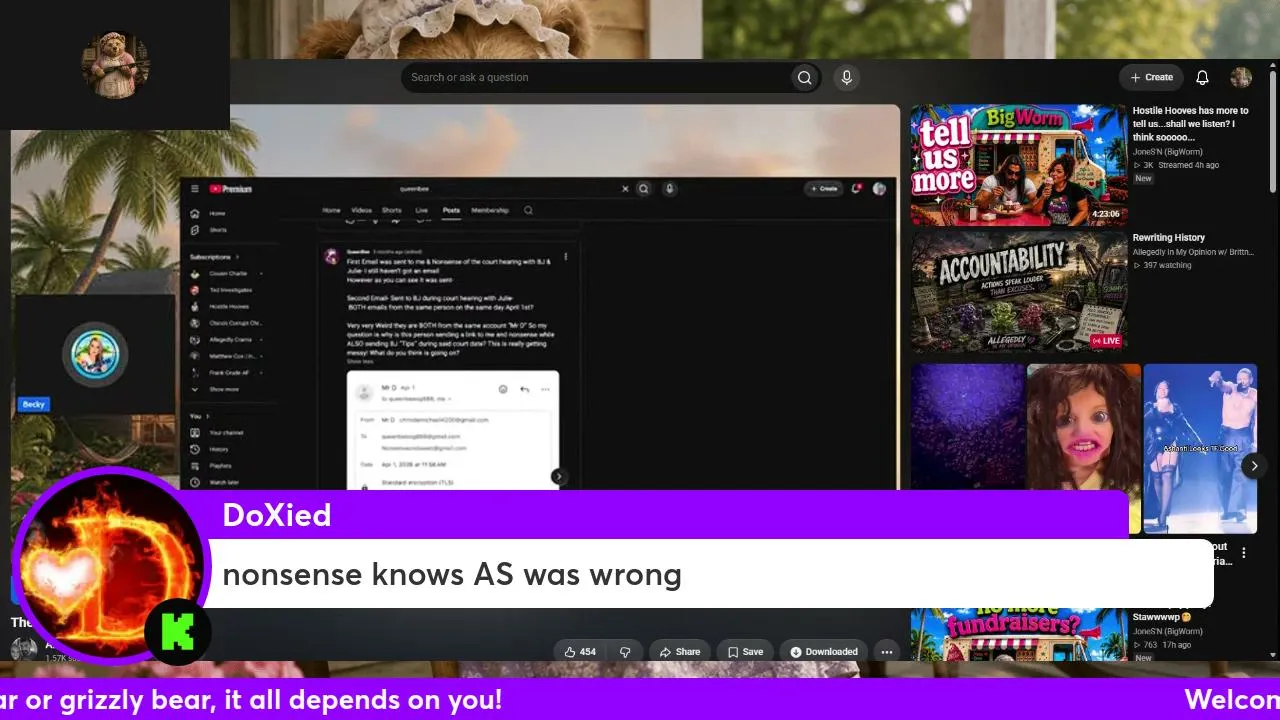Screen dimensions: 1280x720
Task: Save the video to a playlist
Action: coord(745,652)
